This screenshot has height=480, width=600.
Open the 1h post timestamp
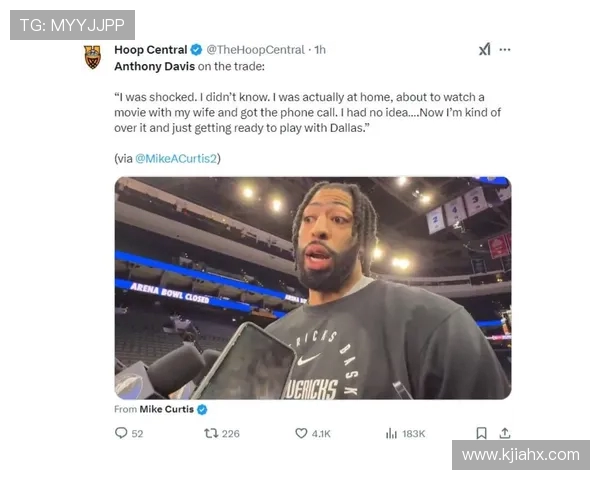tap(320, 50)
